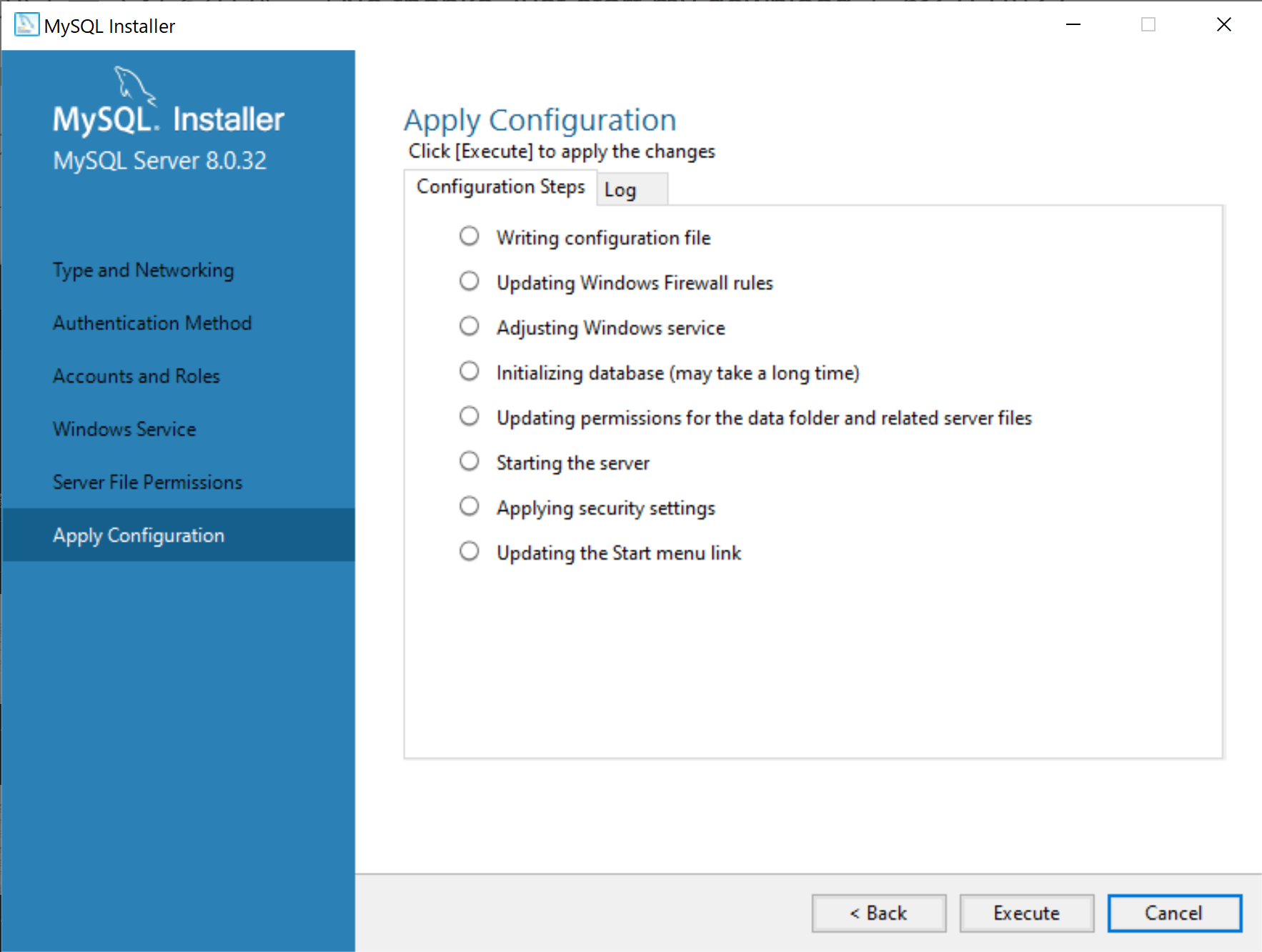Select Accounts and Roles in the sidebar
The width and height of the screenshot is (1262, 952).
coord(136,375)
